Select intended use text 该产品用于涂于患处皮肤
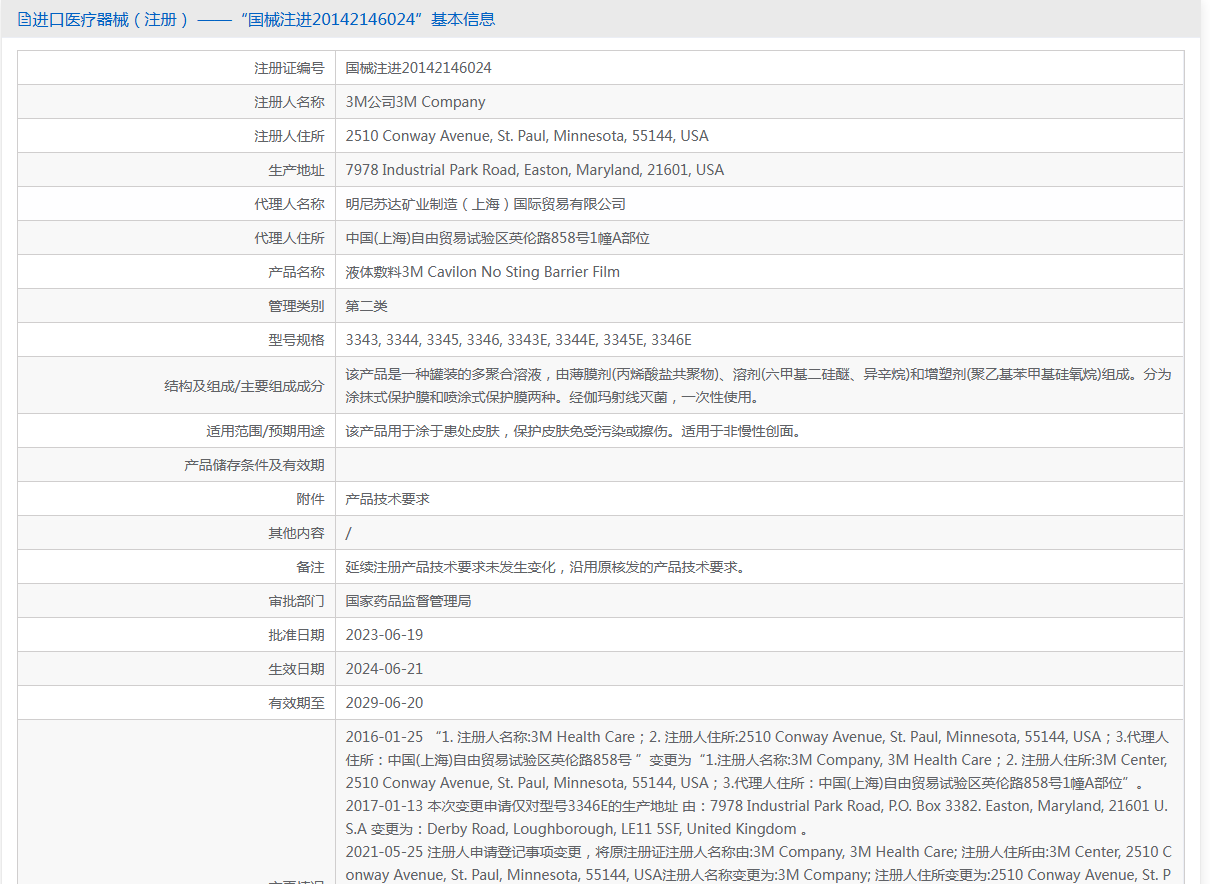 [573, 432]
